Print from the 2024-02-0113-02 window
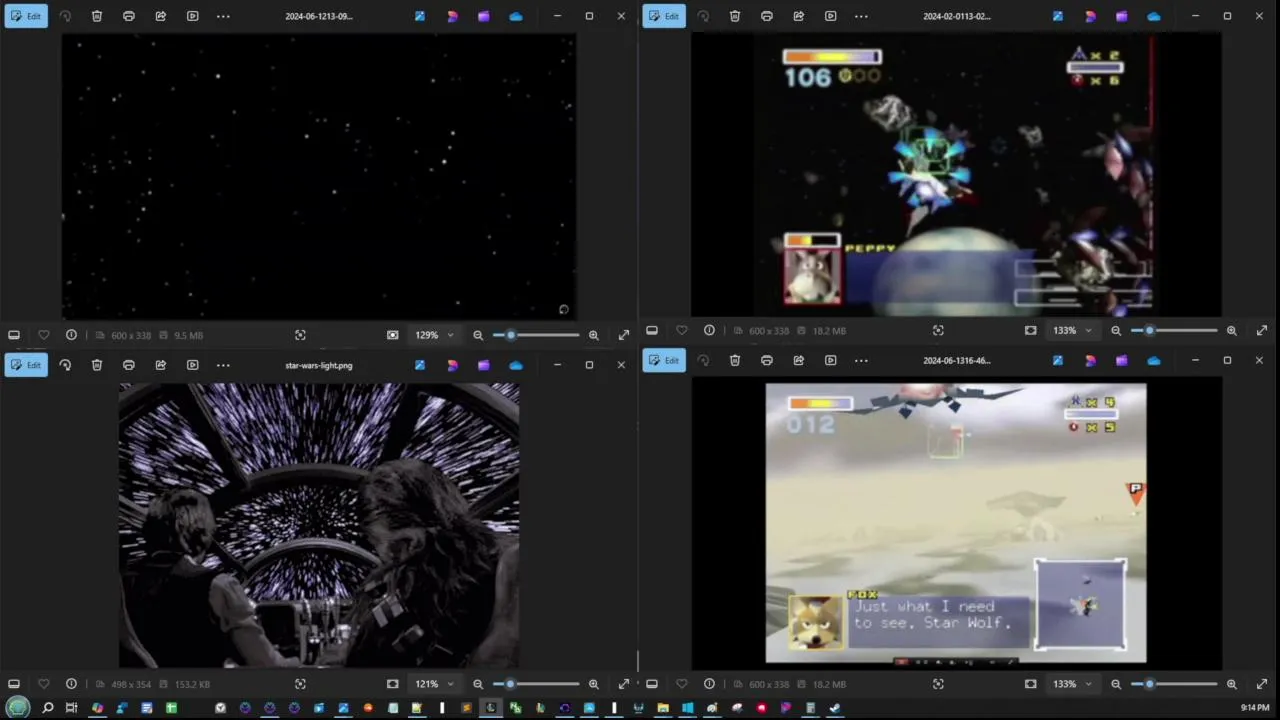1280x720 pixels. click(767, 16)
